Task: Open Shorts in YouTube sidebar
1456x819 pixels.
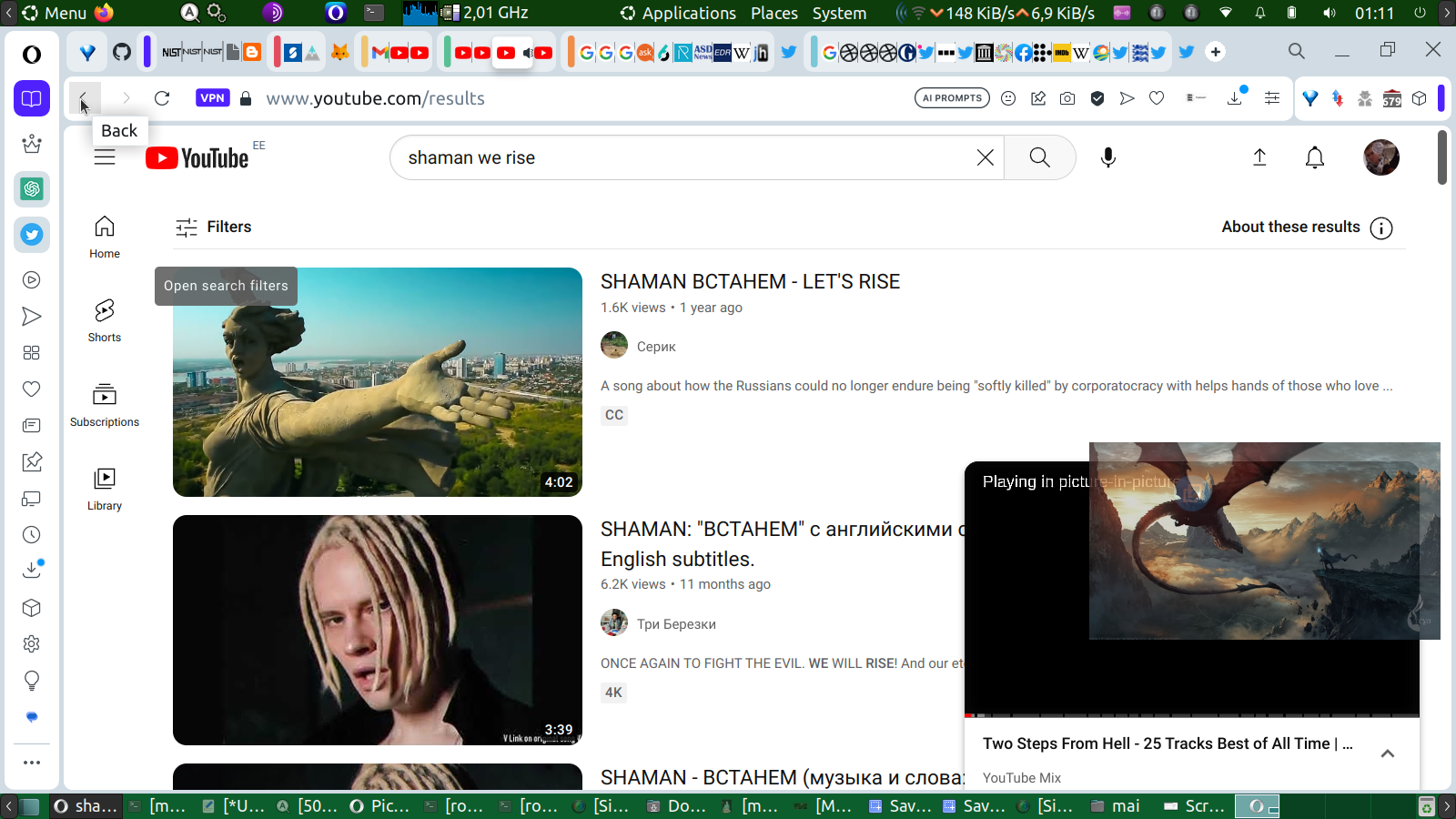Action: pyautogui.click(x=105, y=321)
